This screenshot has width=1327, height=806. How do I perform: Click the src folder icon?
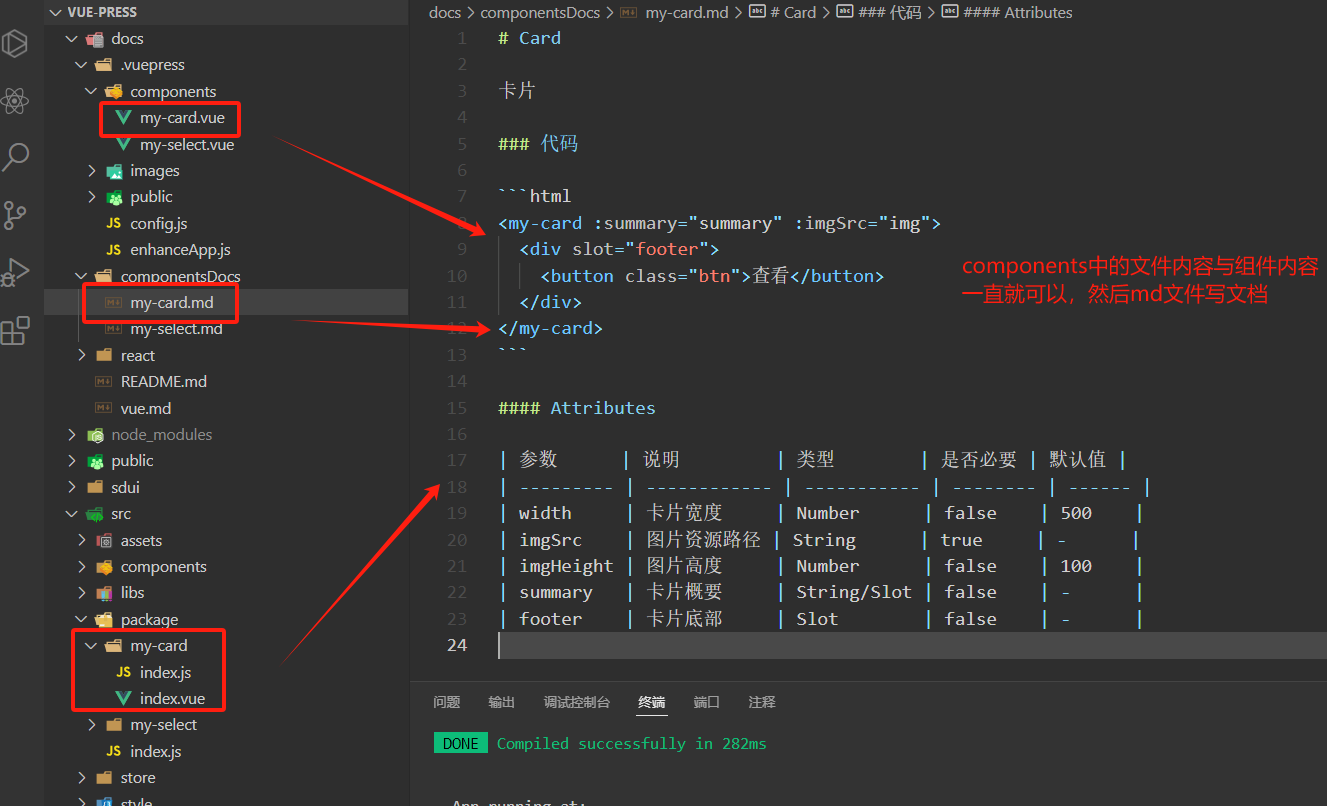click(x=95, y=514)
